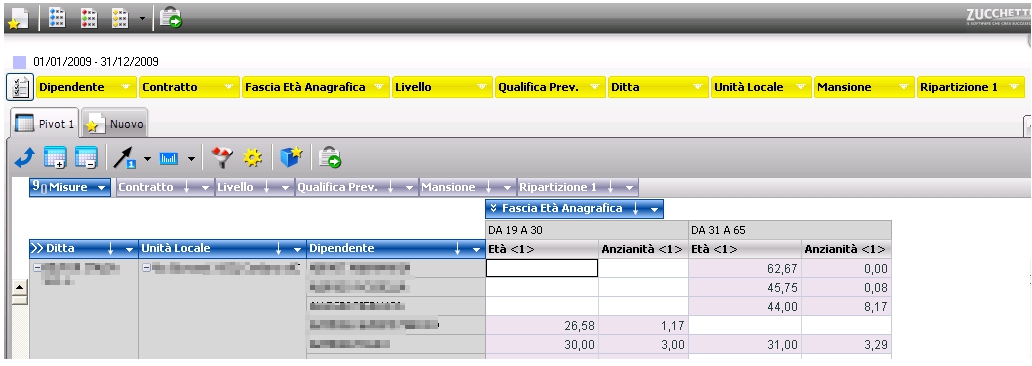Click the outlined empty cell in first row
This screenshot has width=1032, height=366.
click(542, 268)
